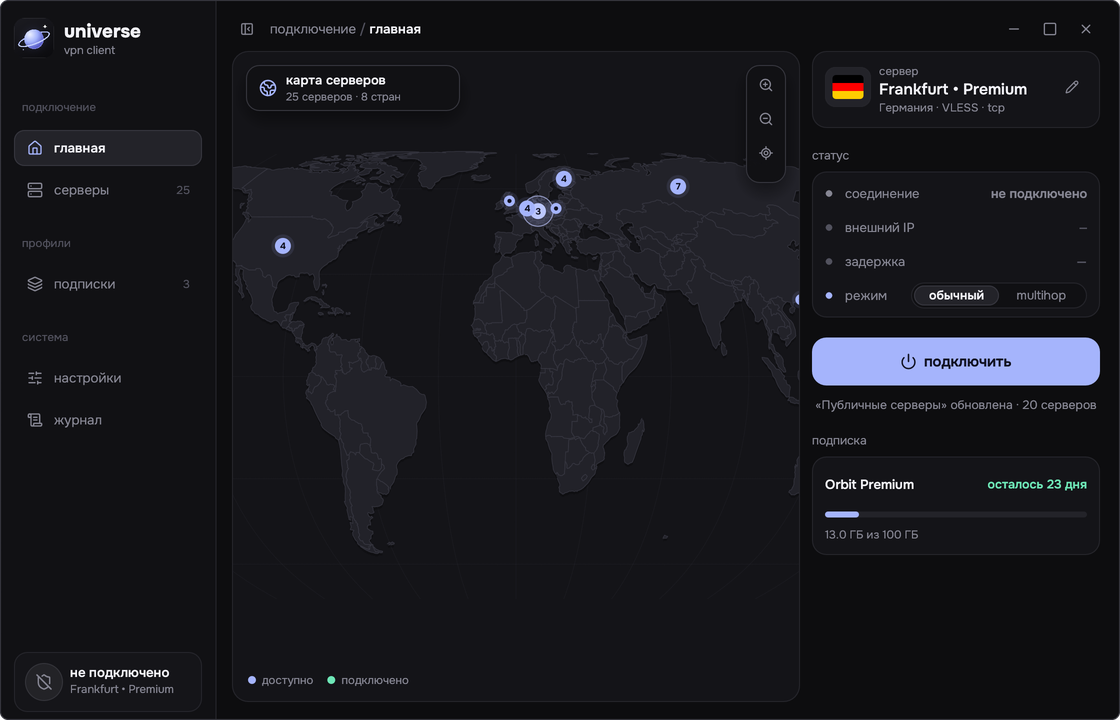Click the не подключено connection status value
1120x720 pixels.
(1039, 194)
